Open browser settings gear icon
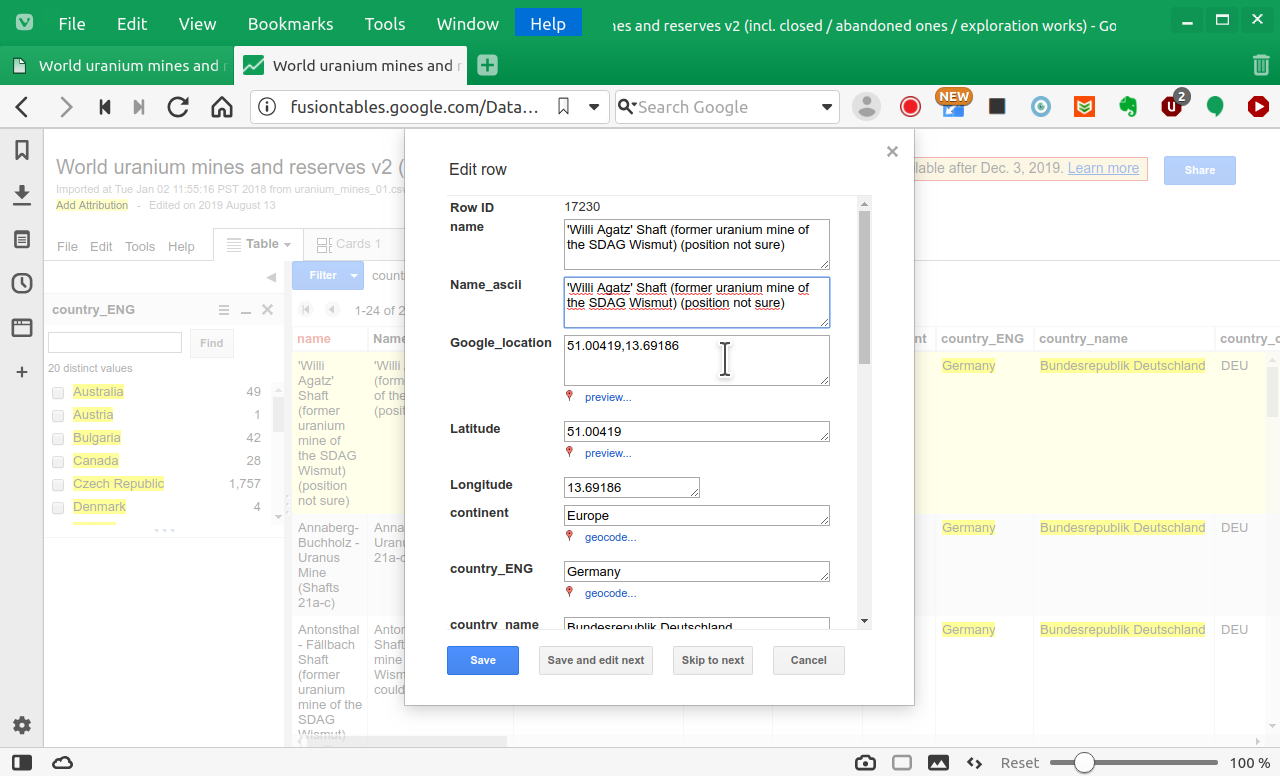 pos(22,726)
